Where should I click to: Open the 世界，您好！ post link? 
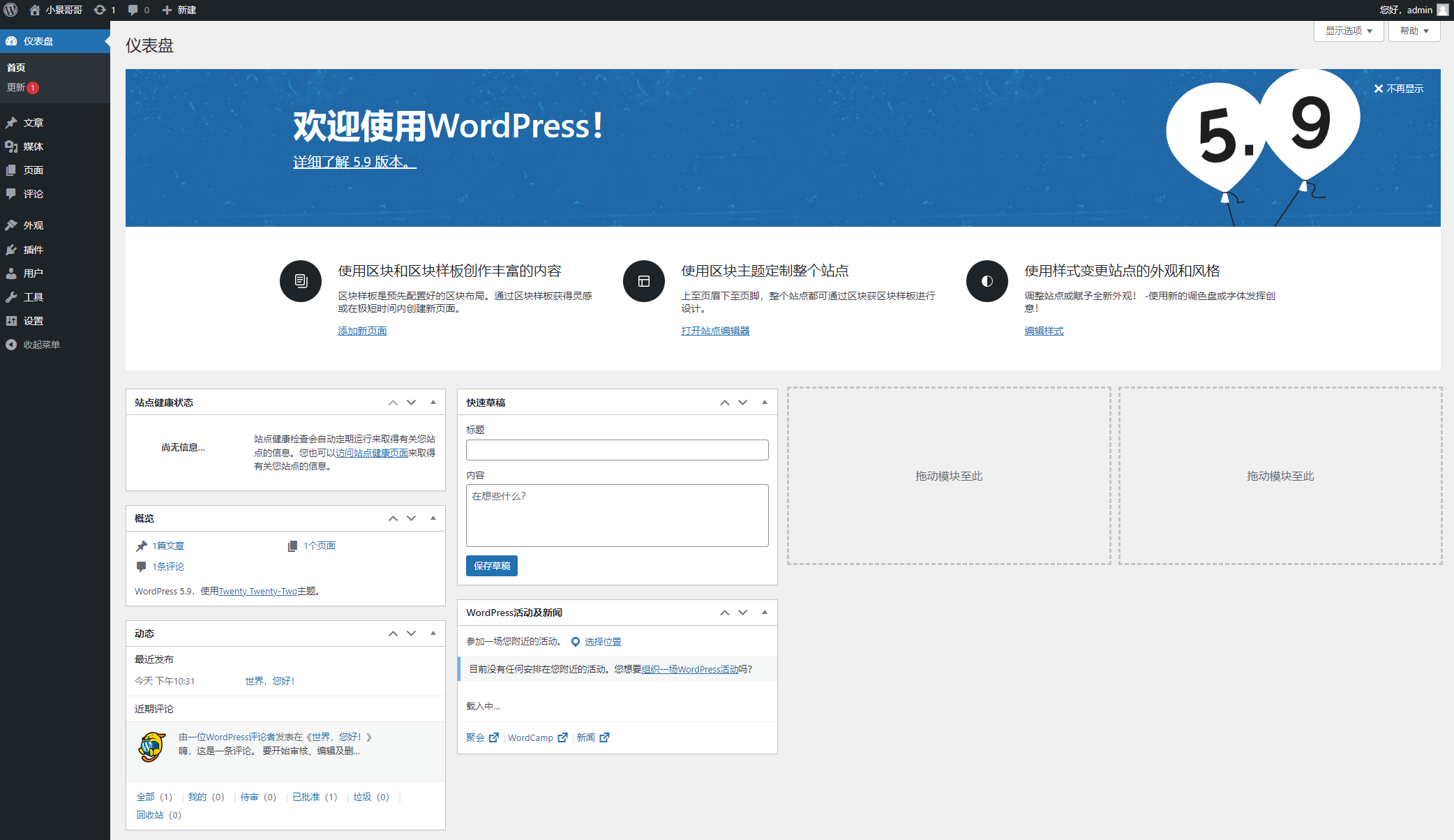click(x=270, y=681)
